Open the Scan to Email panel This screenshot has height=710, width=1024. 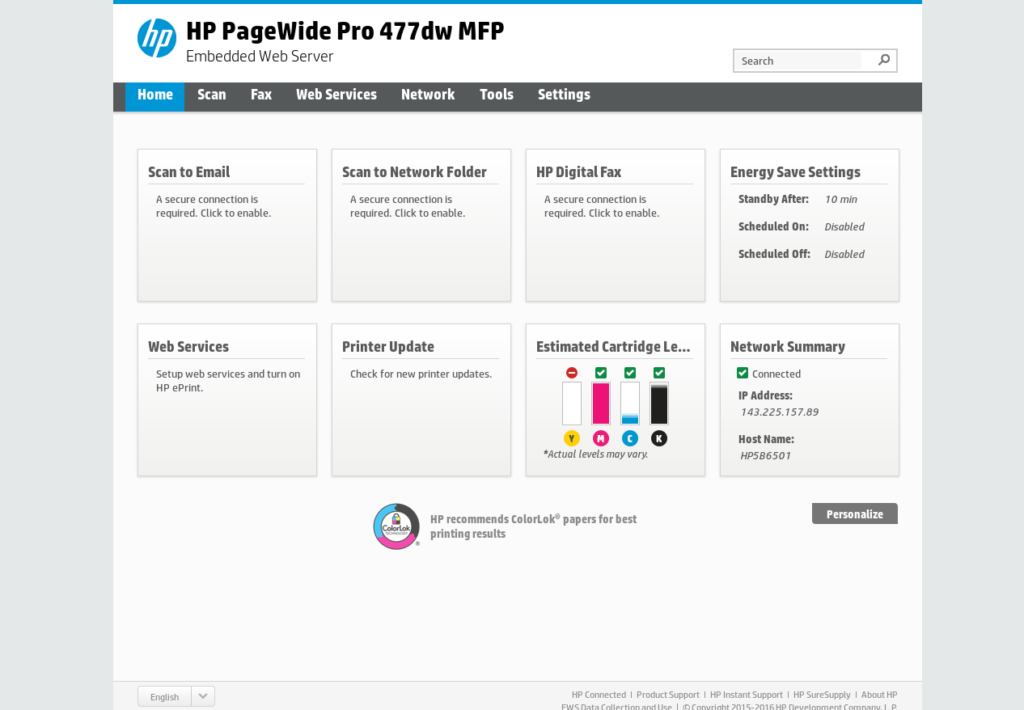pyautogui.click(x=227, y=225)
